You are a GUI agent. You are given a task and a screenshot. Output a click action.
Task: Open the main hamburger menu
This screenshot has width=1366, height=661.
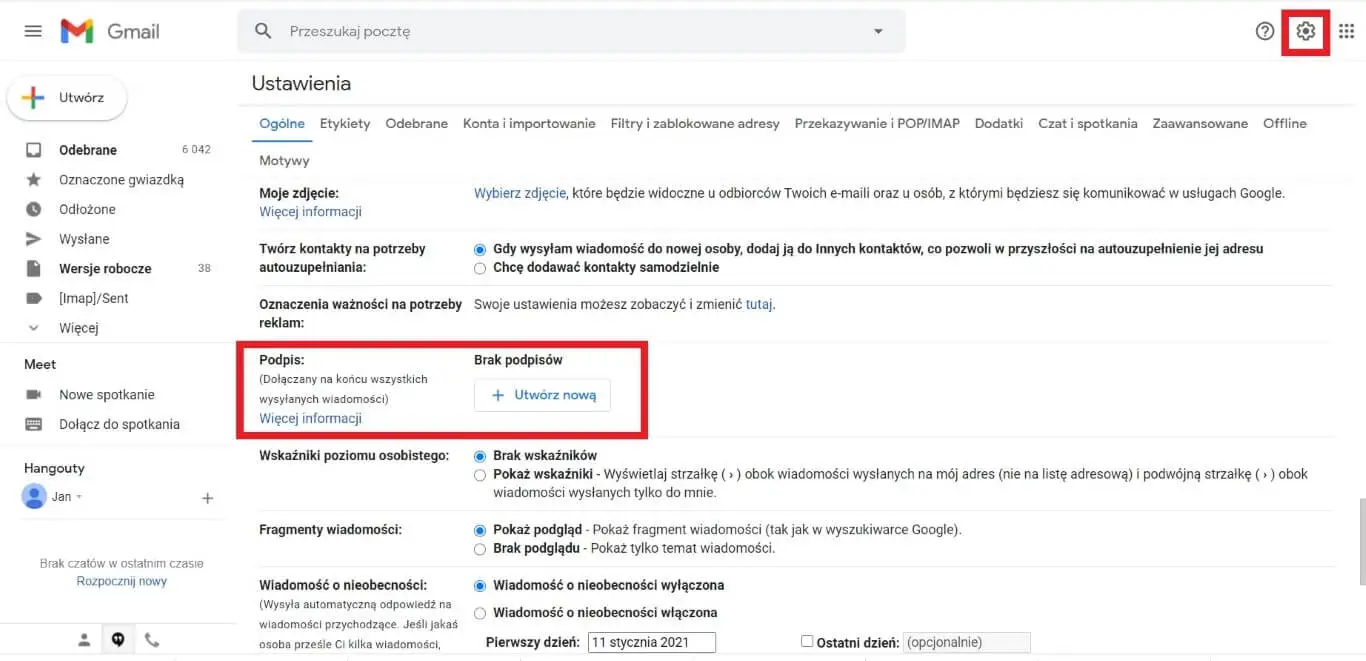[33, 31]
